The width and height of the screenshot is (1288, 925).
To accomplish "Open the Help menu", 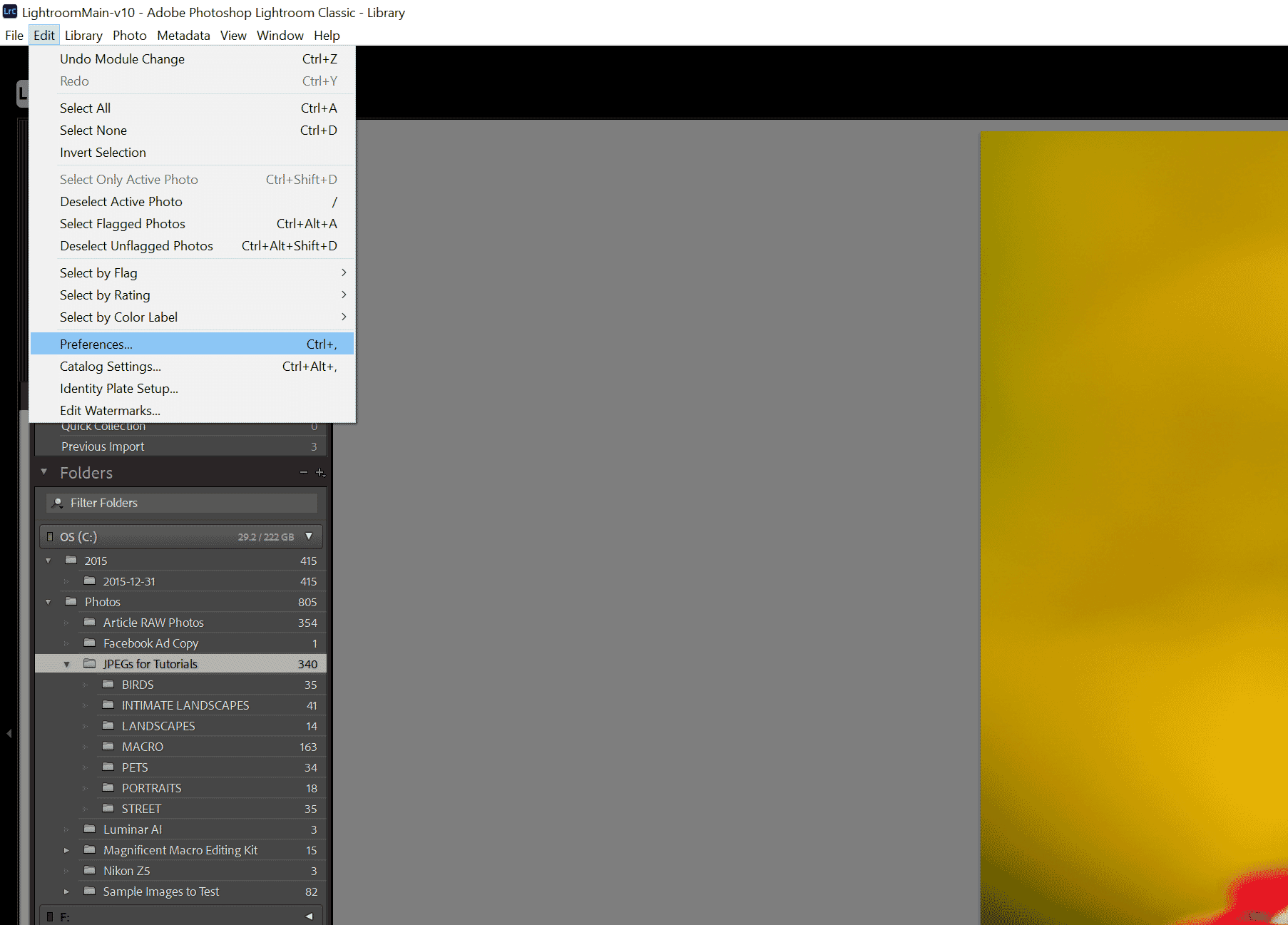I will 327,35.
